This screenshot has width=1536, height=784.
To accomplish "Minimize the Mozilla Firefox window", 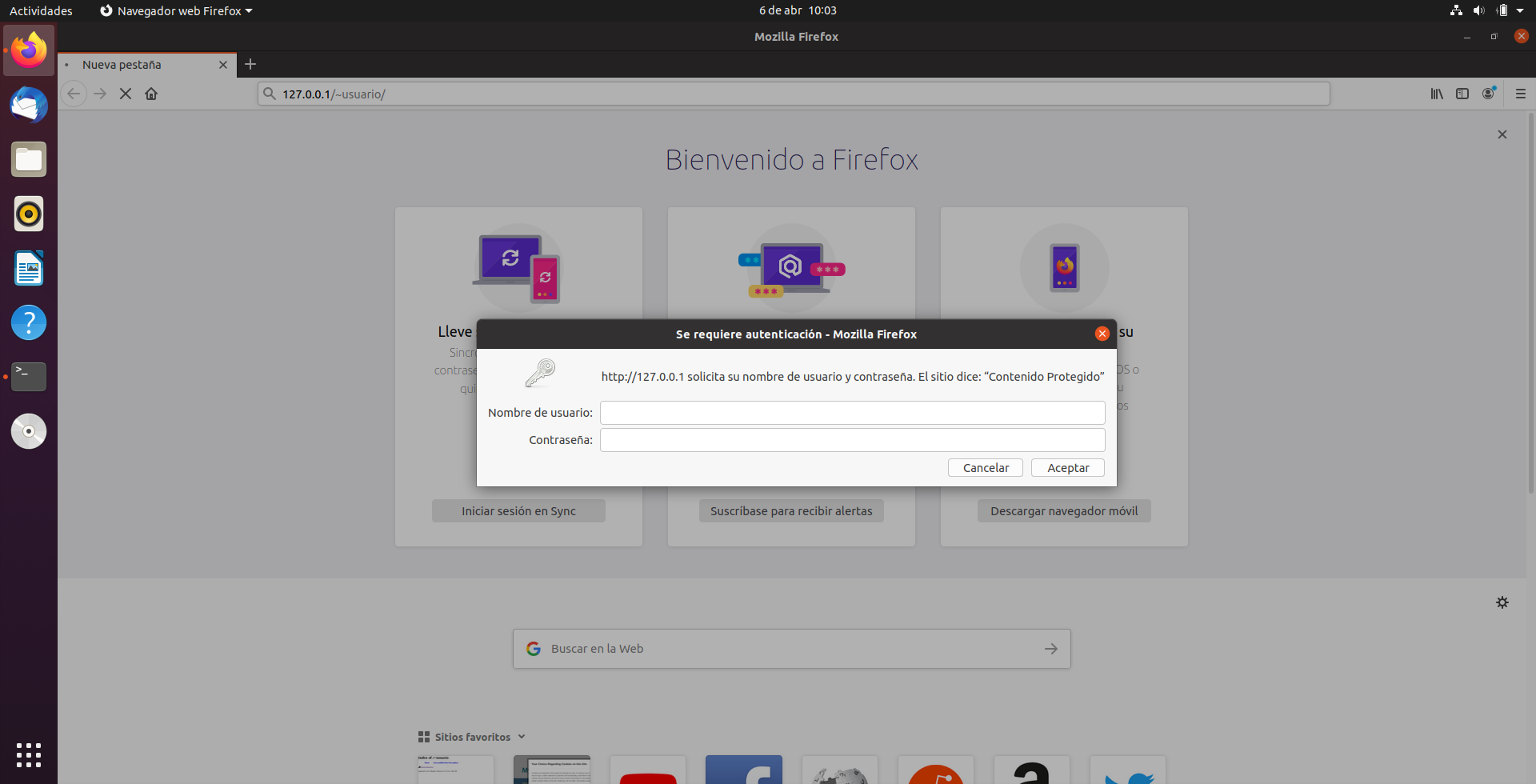I will point(1466,37).
